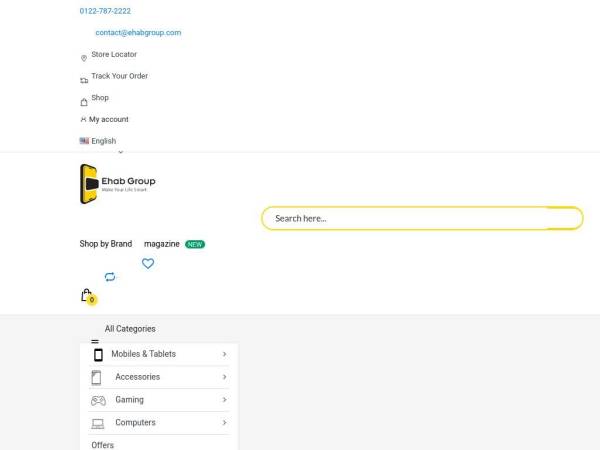Open the magazine menu item
Image resolution: width=600 pixels, height=450 pixels.
point(161,244)
